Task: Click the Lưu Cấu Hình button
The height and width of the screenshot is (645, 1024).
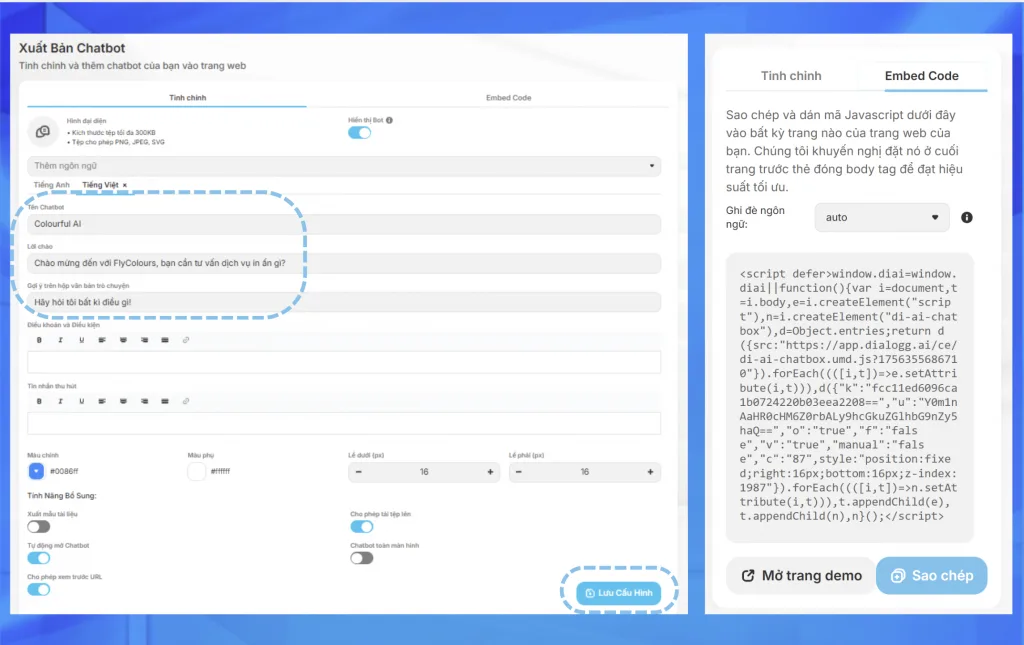Action: click(x=619, y=593)
